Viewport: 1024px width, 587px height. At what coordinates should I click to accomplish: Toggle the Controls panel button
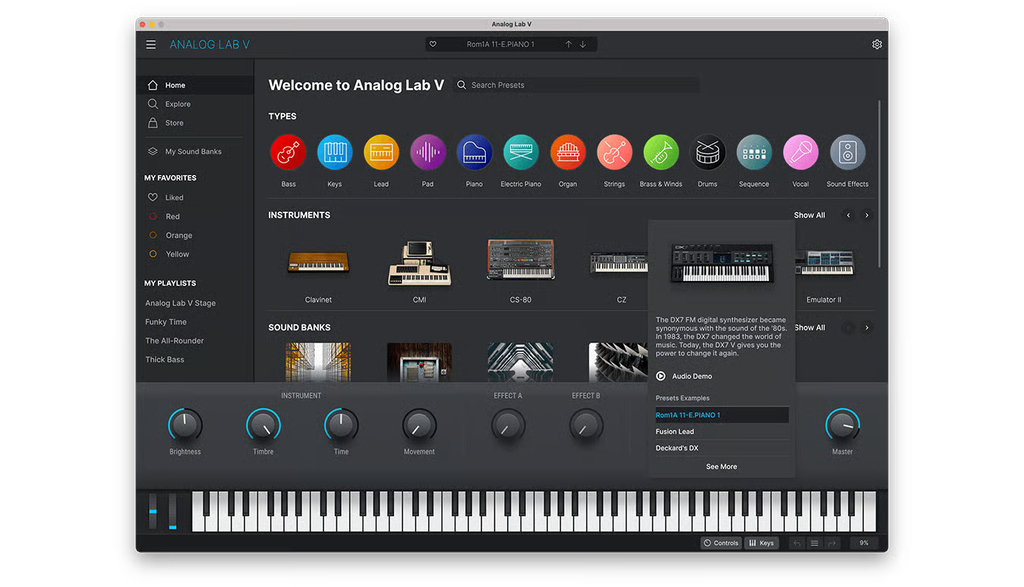pyautogui.click(x=721, y=543)
